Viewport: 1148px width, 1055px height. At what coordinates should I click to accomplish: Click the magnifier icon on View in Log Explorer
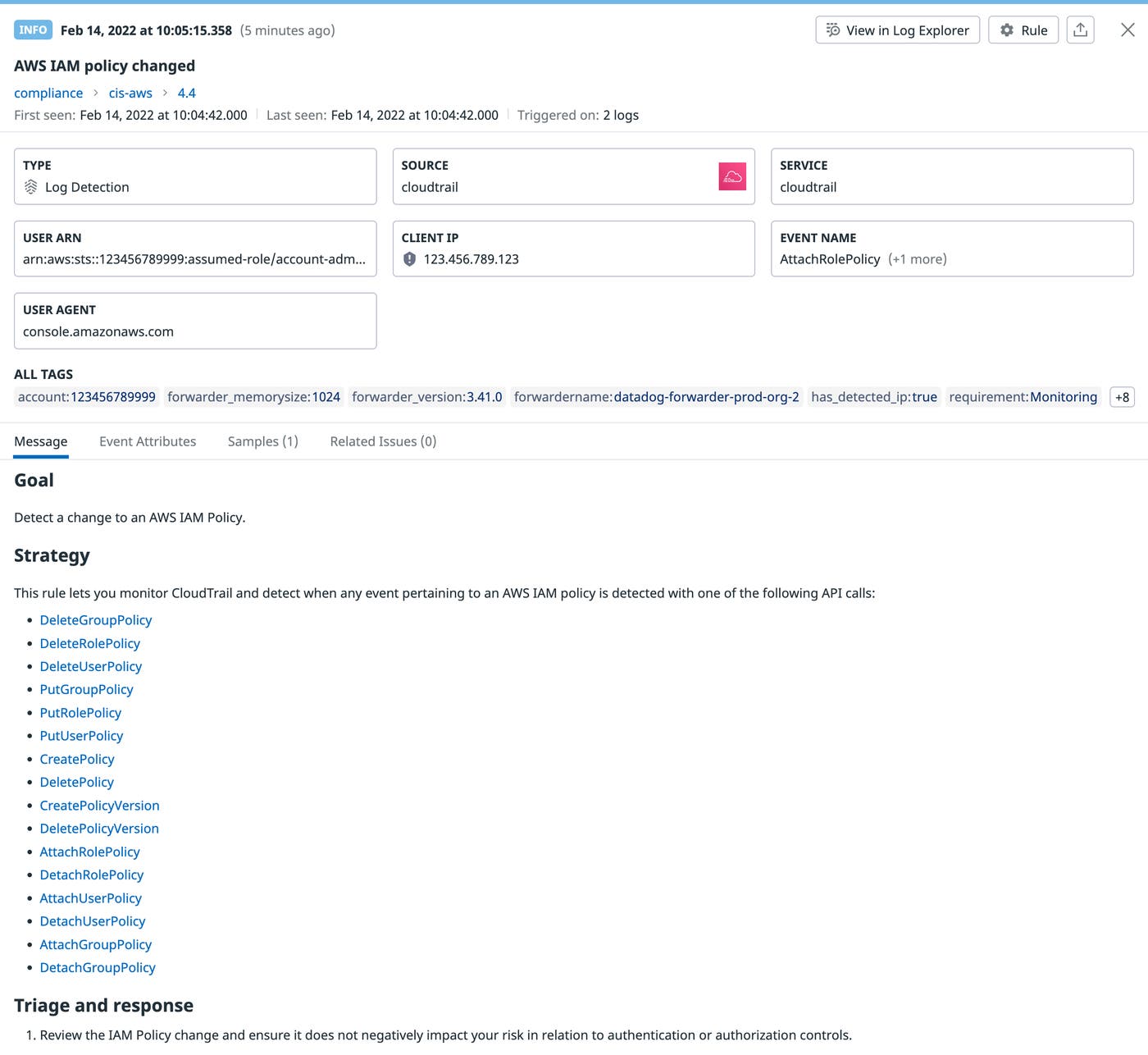click(x=832, y=30)
